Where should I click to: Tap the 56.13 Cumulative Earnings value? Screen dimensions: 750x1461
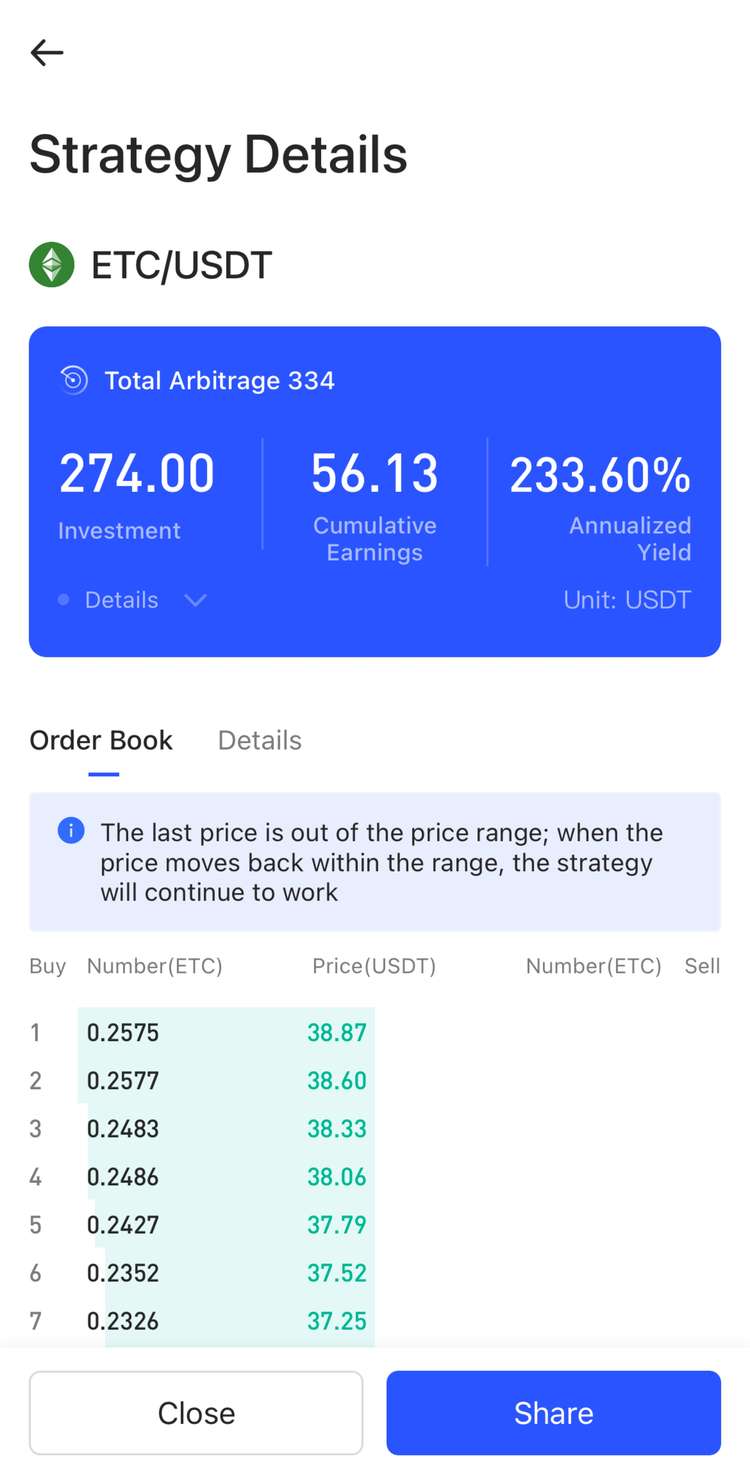[375, 474]
